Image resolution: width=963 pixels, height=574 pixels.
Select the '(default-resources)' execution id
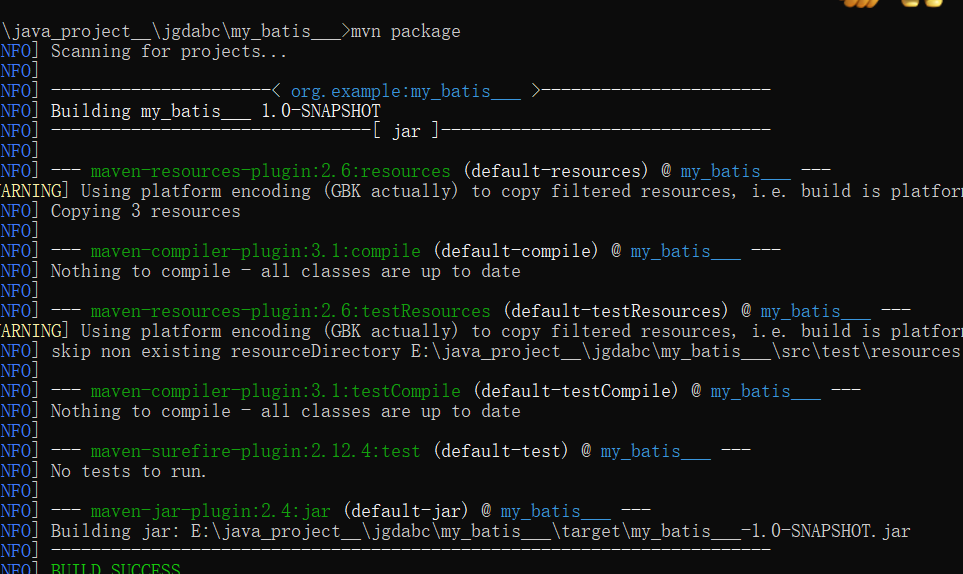(x=556, y=171)
